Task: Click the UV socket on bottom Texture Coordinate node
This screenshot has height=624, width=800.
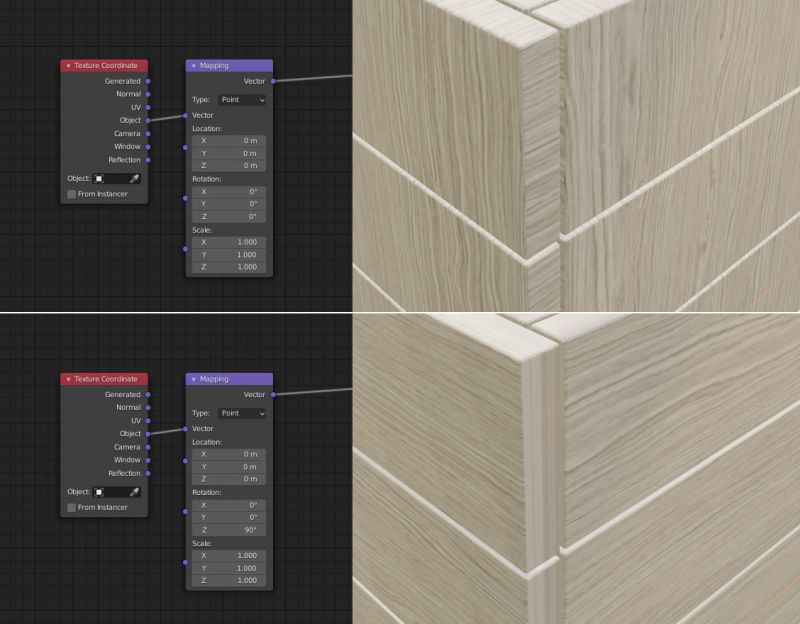Action: (x=150, y=421)
